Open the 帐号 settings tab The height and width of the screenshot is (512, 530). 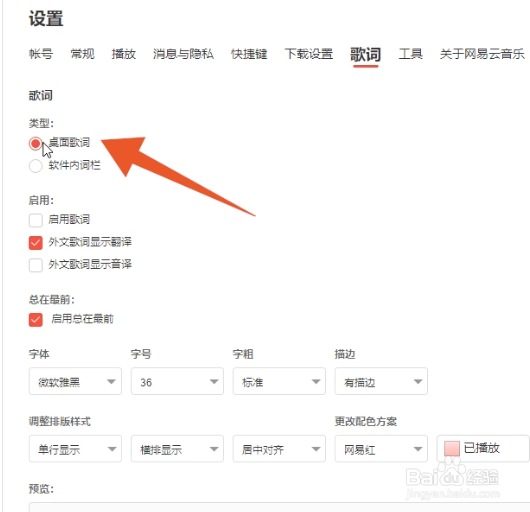[41, 54]
